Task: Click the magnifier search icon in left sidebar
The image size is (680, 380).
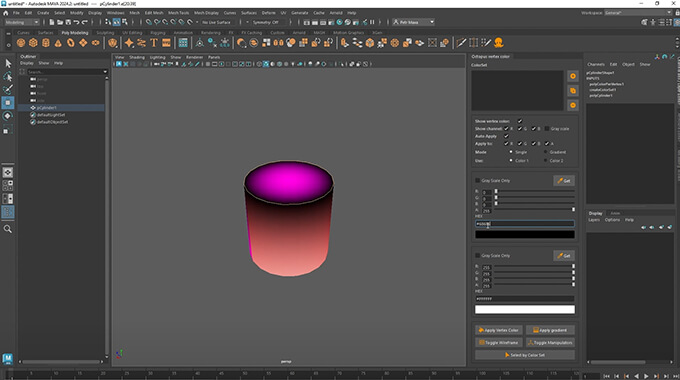Action: [8, 229]
